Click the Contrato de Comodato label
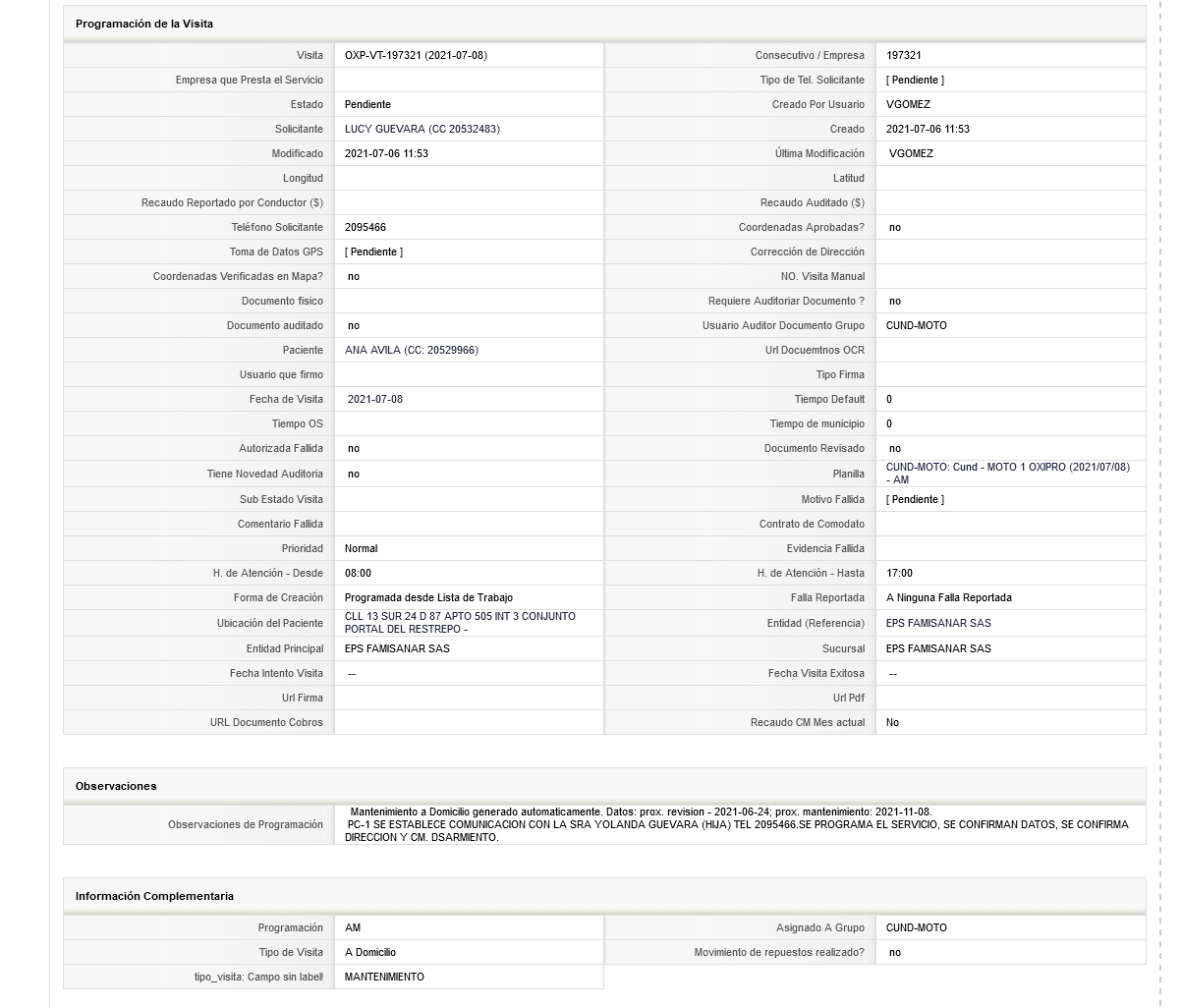 (x=812, y=525)
